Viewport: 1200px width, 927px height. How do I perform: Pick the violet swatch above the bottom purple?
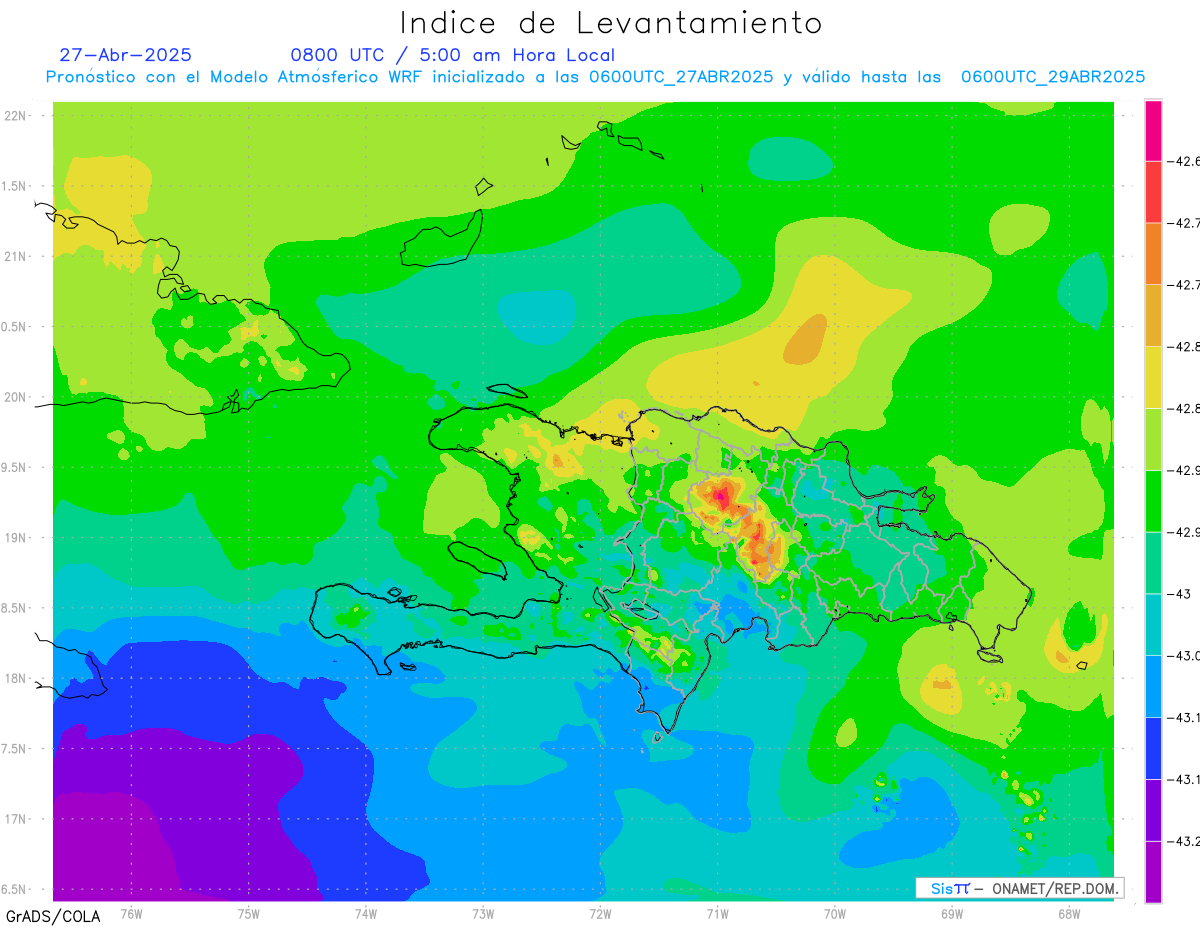1153,810
